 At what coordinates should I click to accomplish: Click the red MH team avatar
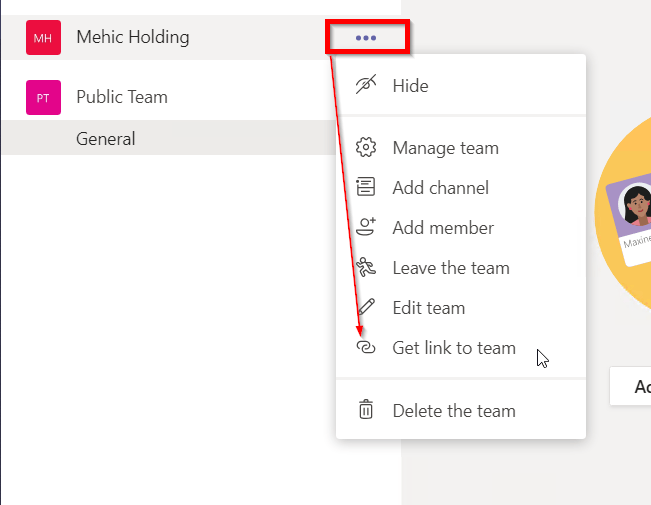click(43, 38)
